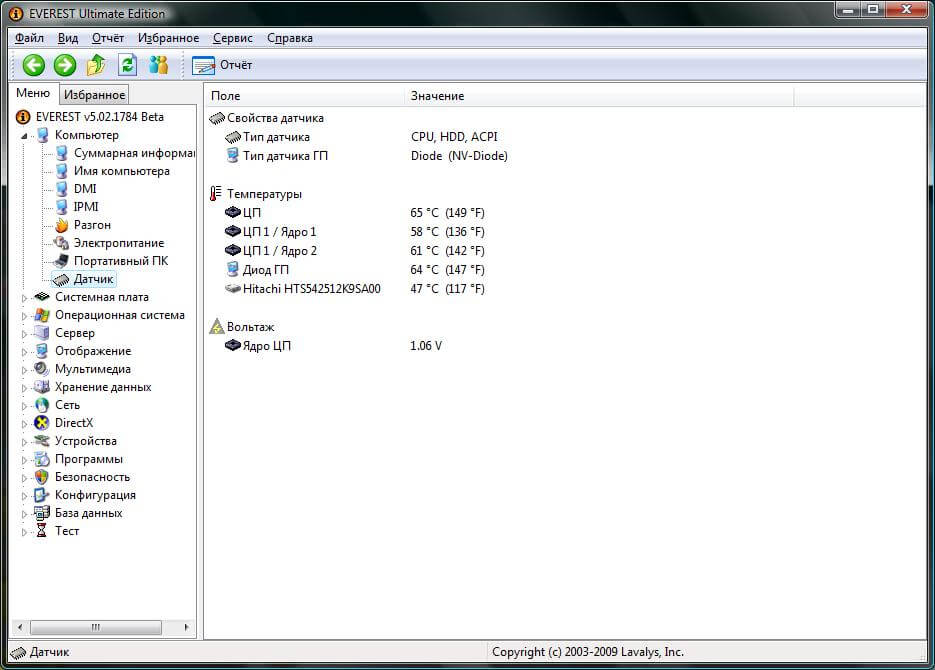
Task: Click the Refresh toolbar icon
Action: pos(127,65)
